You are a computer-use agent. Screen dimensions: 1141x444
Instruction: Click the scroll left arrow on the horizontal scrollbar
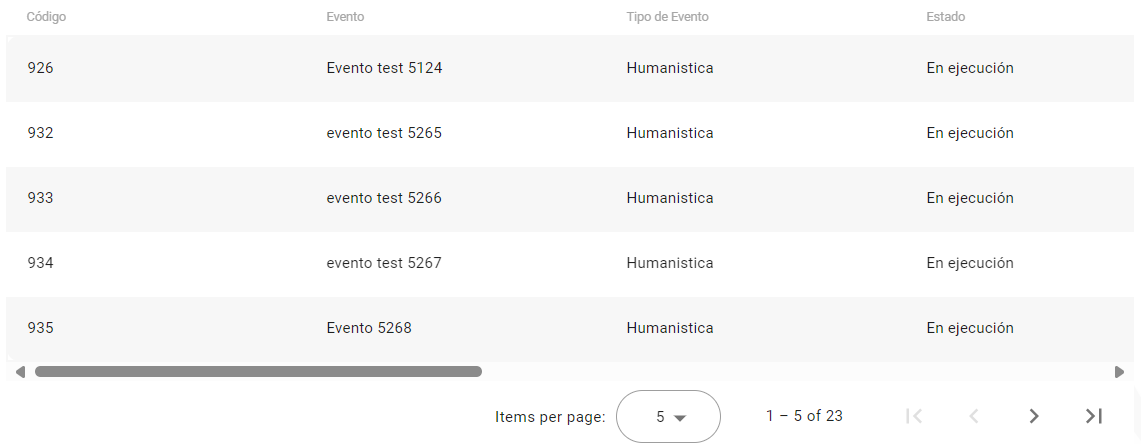[x=20, y=372]
